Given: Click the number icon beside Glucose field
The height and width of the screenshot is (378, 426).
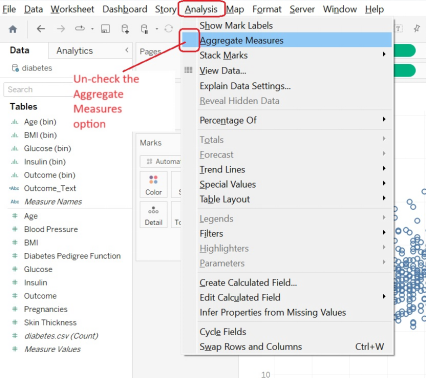Looking at the screenshot, I should [15, 269].
